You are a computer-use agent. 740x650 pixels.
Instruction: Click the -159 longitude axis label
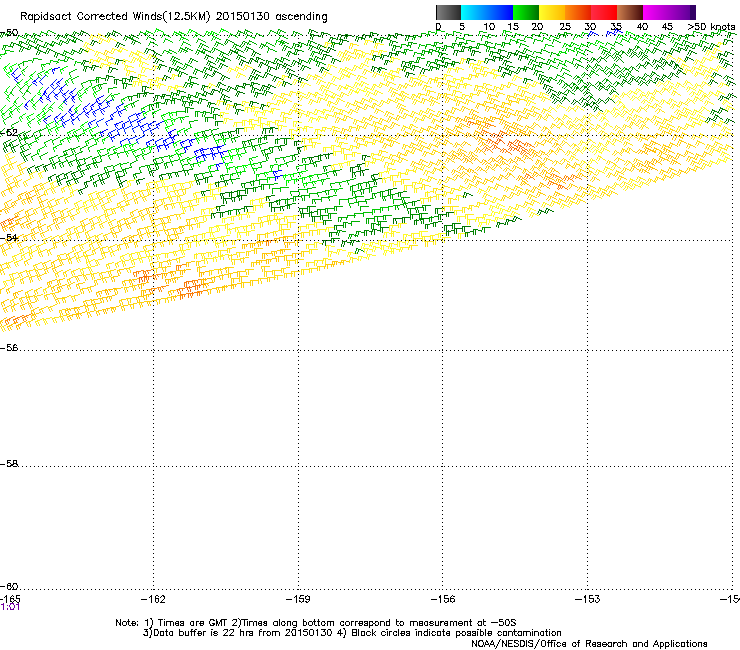point(298,599)
